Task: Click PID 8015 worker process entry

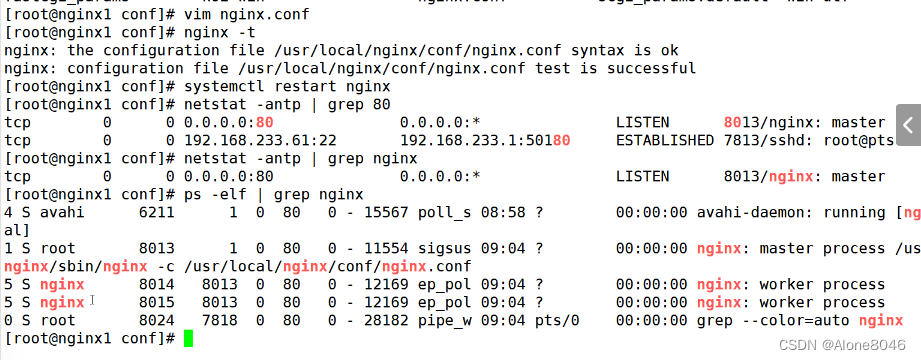Action: pyautogui.click(x=156, y=303)
